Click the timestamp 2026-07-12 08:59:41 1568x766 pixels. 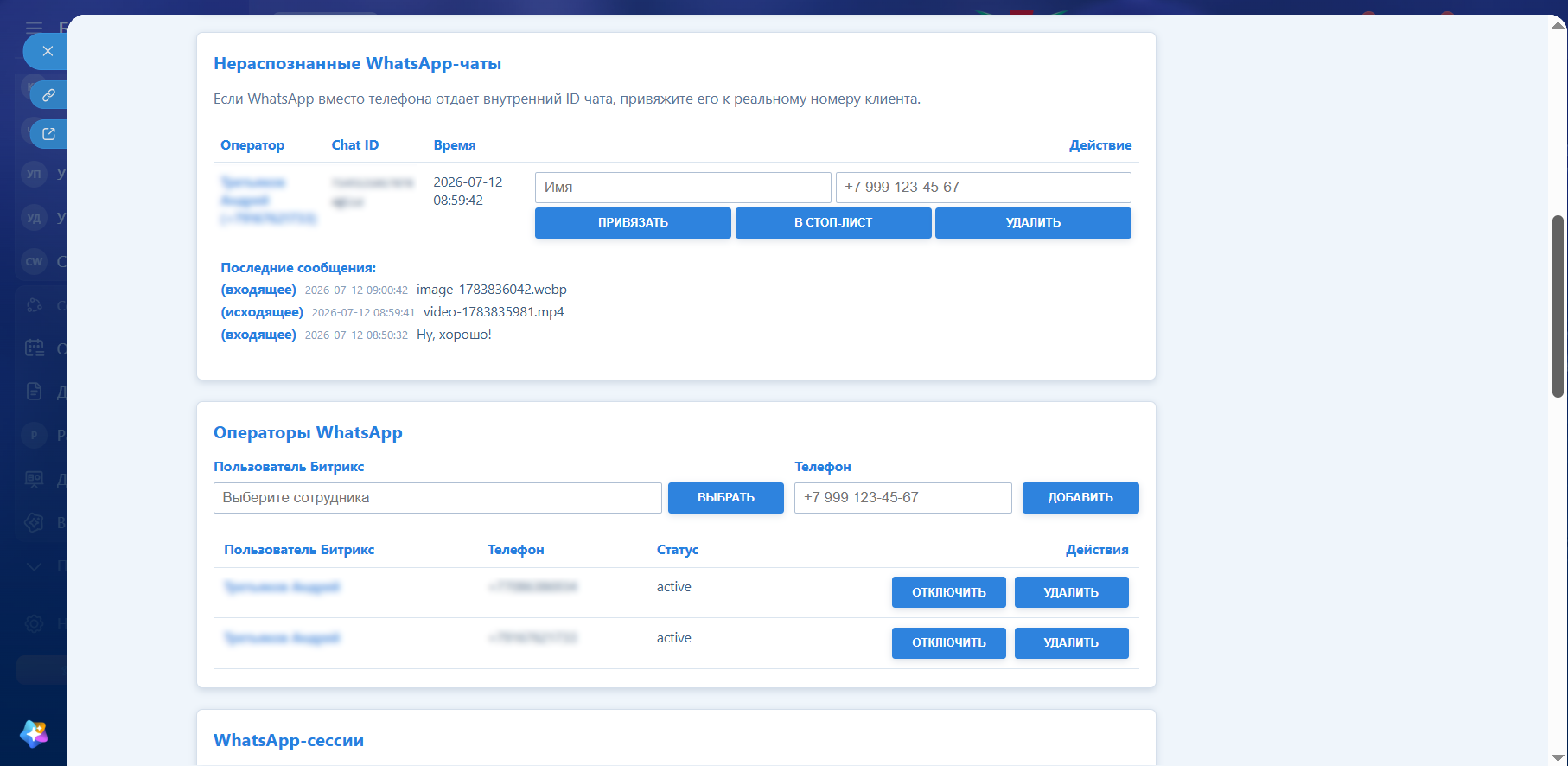363,313
